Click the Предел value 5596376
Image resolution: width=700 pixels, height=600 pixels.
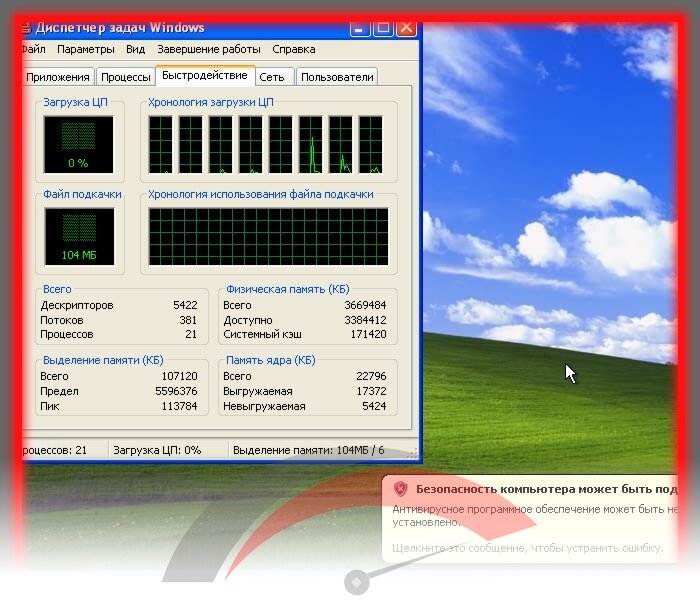pos(176,391)
